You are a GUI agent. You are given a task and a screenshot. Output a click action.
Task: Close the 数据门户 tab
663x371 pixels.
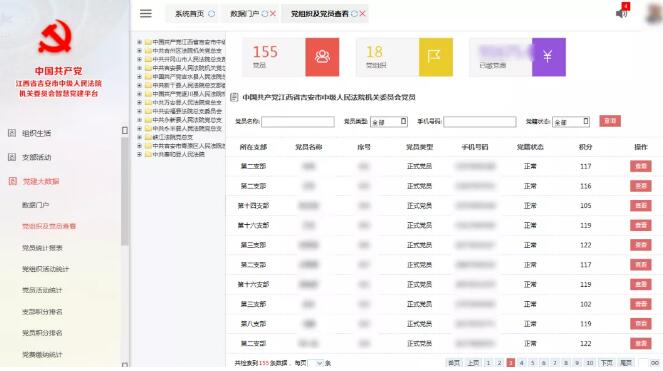[x=273, y=14]
